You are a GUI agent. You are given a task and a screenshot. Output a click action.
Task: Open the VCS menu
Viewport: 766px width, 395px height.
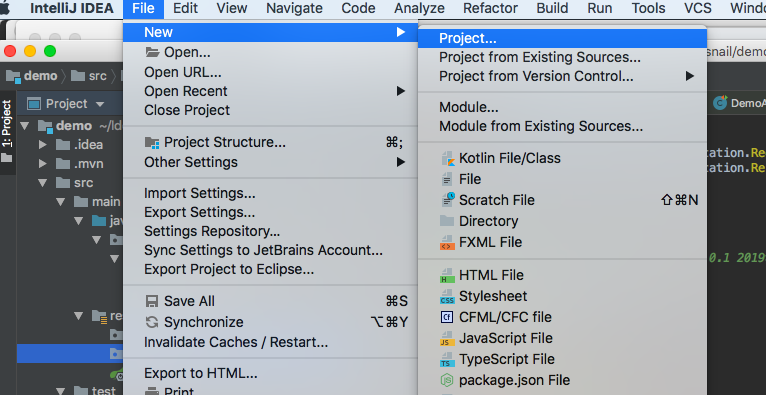[697, 8]
